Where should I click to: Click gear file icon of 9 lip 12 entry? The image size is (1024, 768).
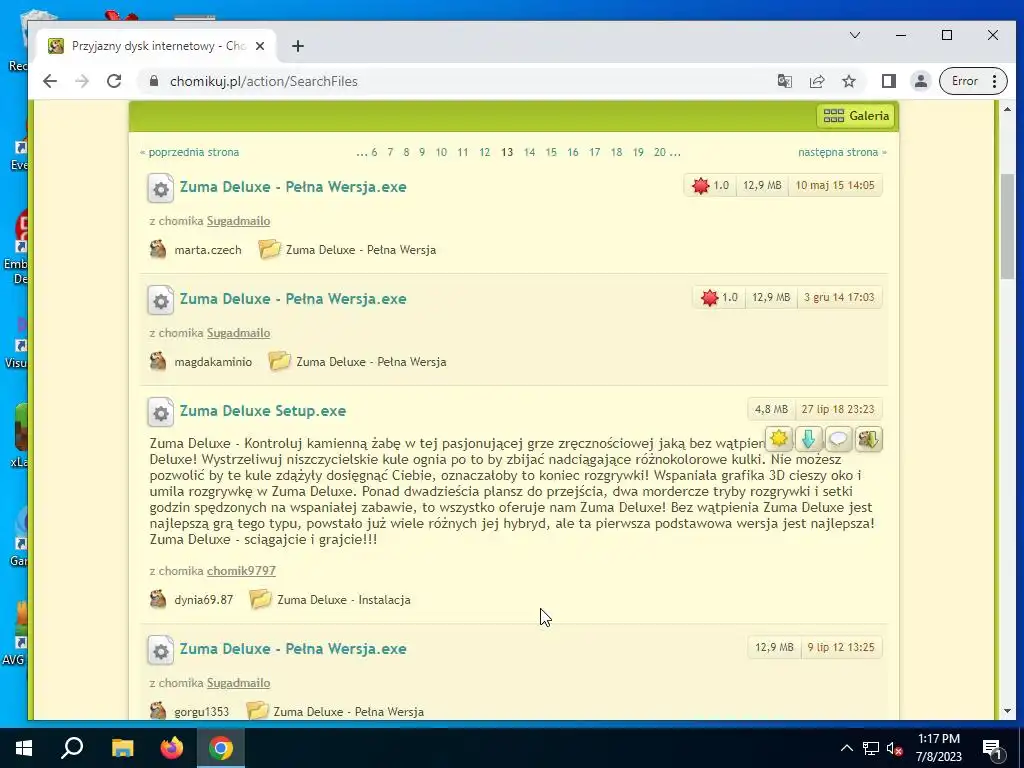161,650
